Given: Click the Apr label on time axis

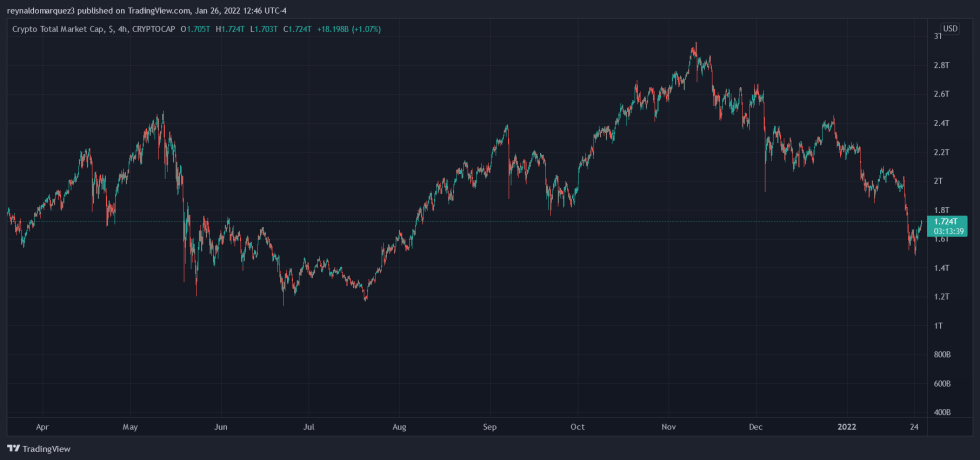Looking at the screenshot, I should coord(40,426).
